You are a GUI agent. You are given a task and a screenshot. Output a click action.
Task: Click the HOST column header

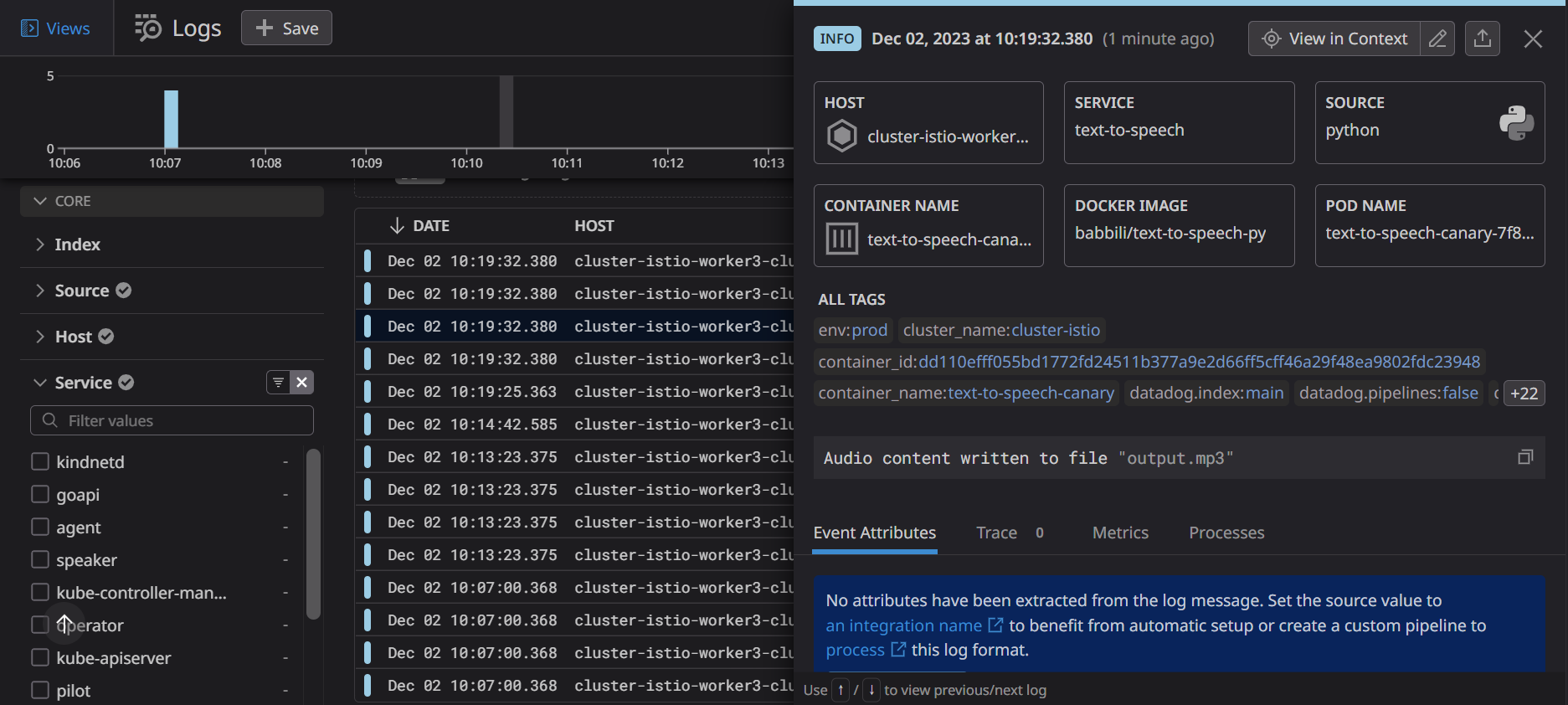click(594, 225)
